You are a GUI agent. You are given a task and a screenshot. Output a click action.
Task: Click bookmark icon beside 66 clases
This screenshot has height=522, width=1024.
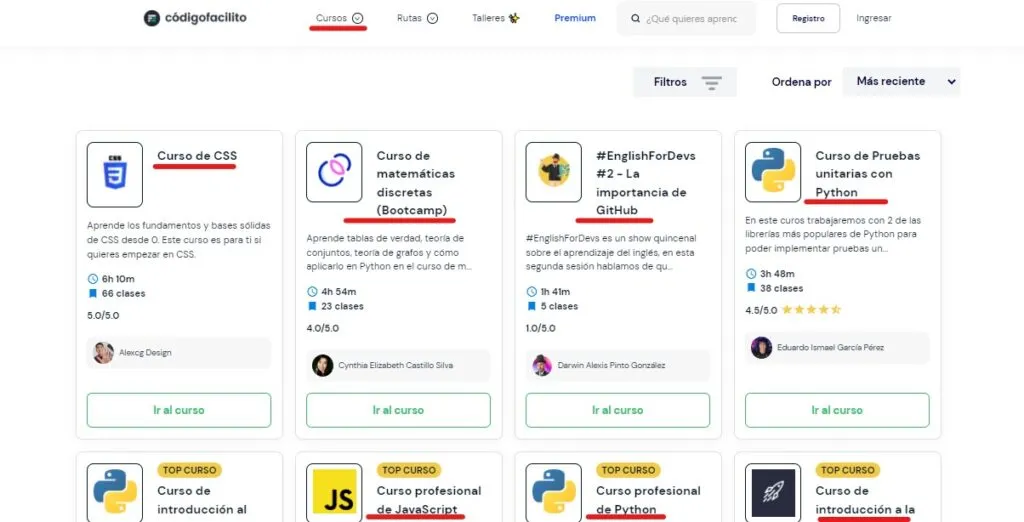click(93, 293)
